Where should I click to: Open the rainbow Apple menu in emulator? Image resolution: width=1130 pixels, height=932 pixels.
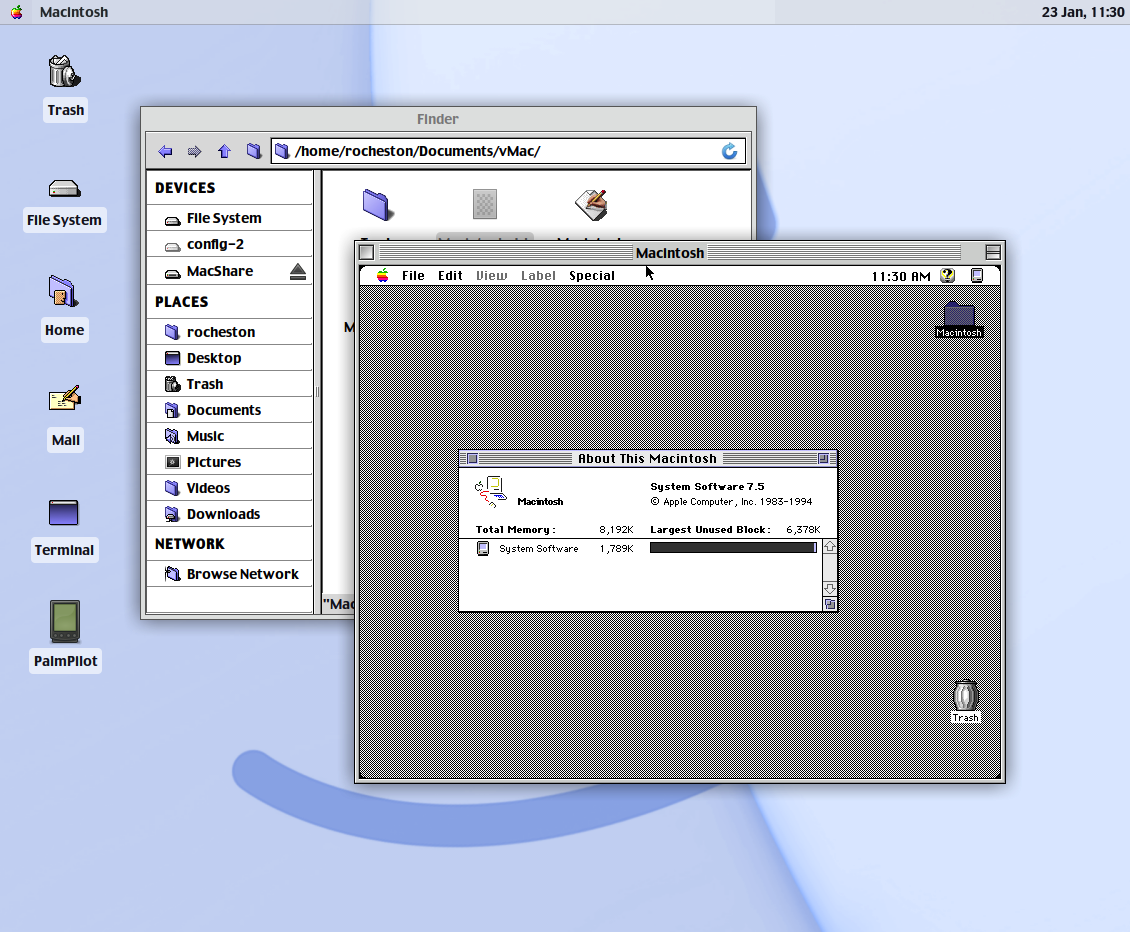click(383, 275)
